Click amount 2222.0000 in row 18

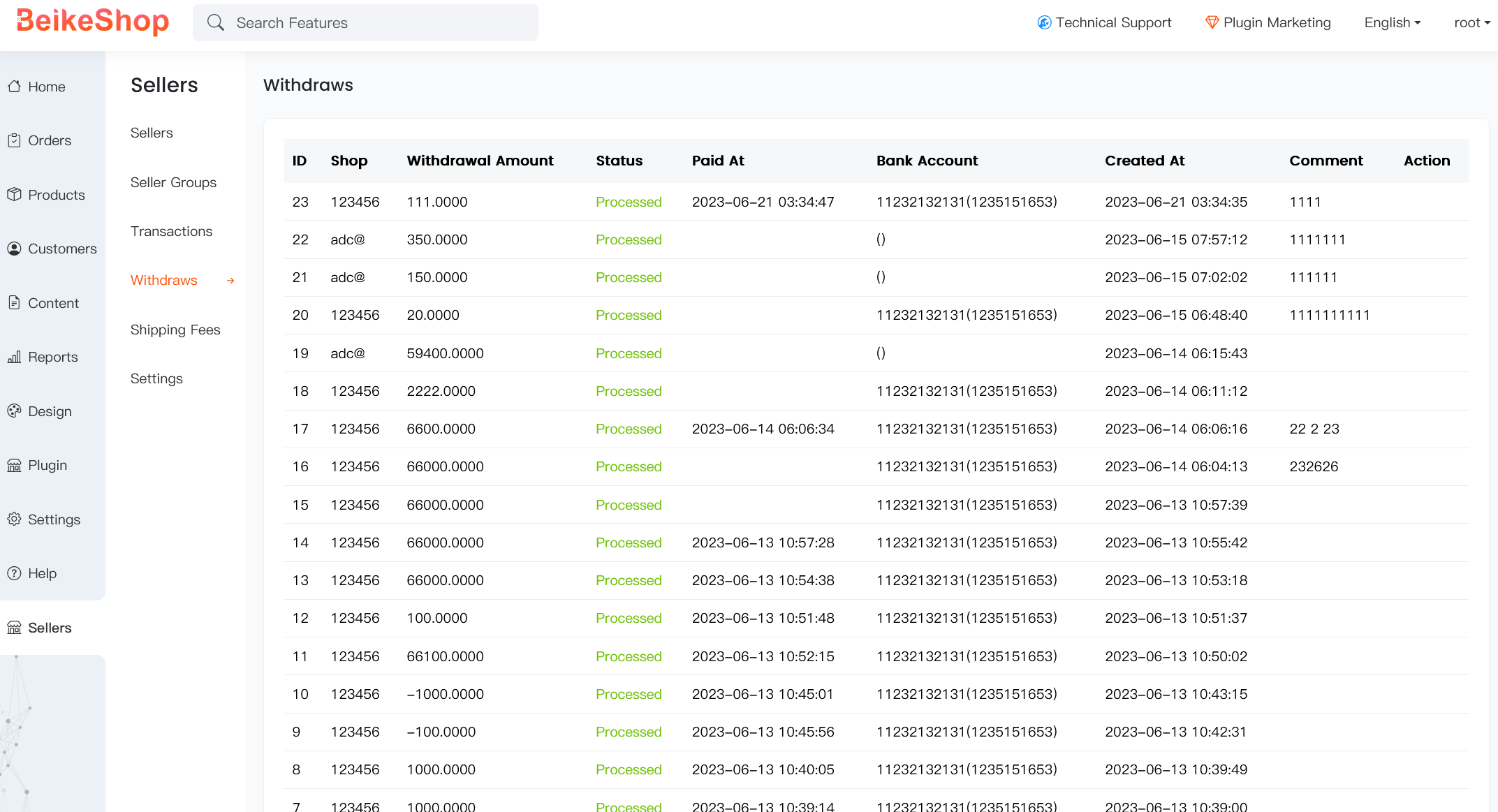point(441,391)
